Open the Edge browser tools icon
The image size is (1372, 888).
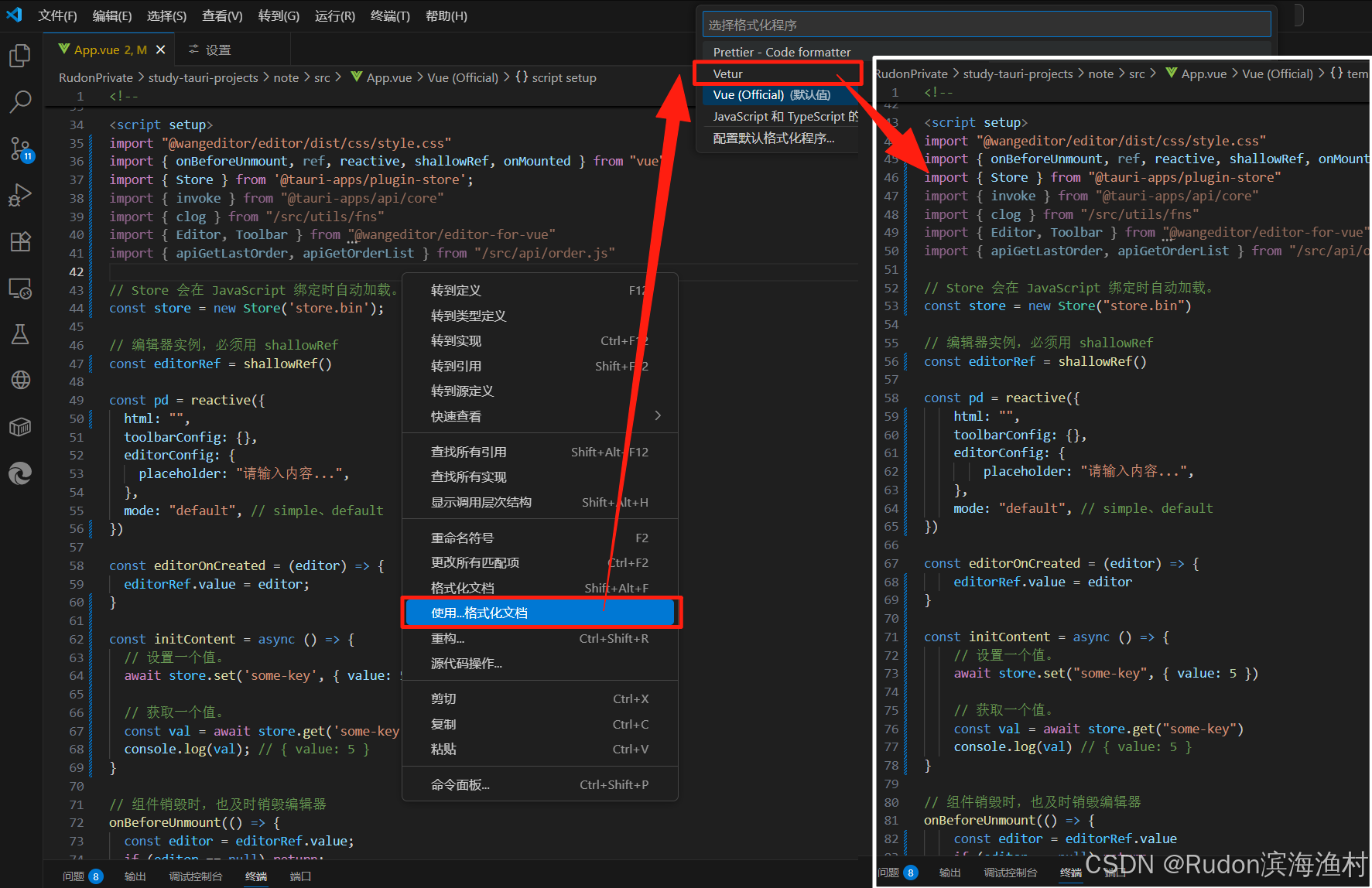tap(20, 473)
